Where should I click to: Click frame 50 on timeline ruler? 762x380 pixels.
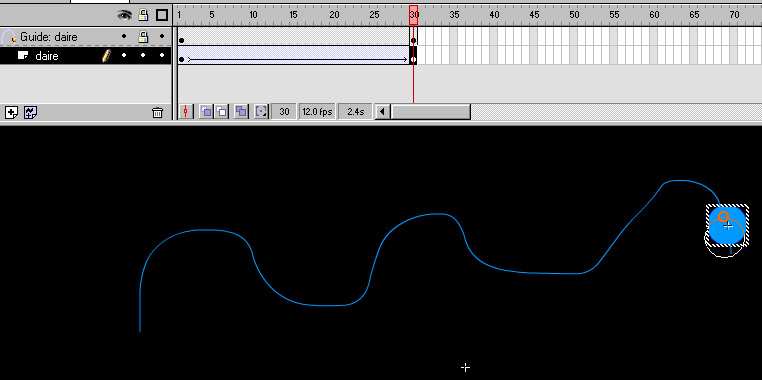[x=574, y=15]
